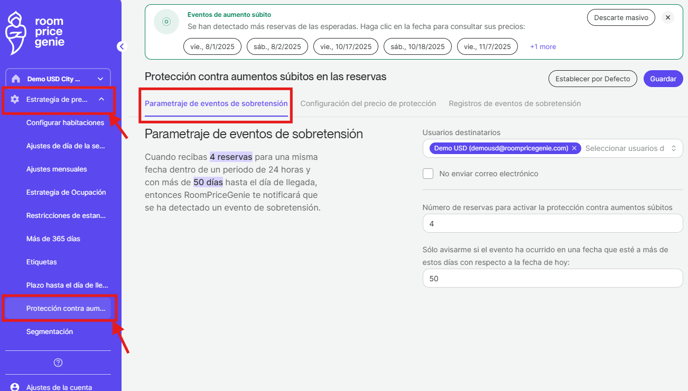Go to Configurar habitaciones

pyautogui.click(x=65, y=123)
